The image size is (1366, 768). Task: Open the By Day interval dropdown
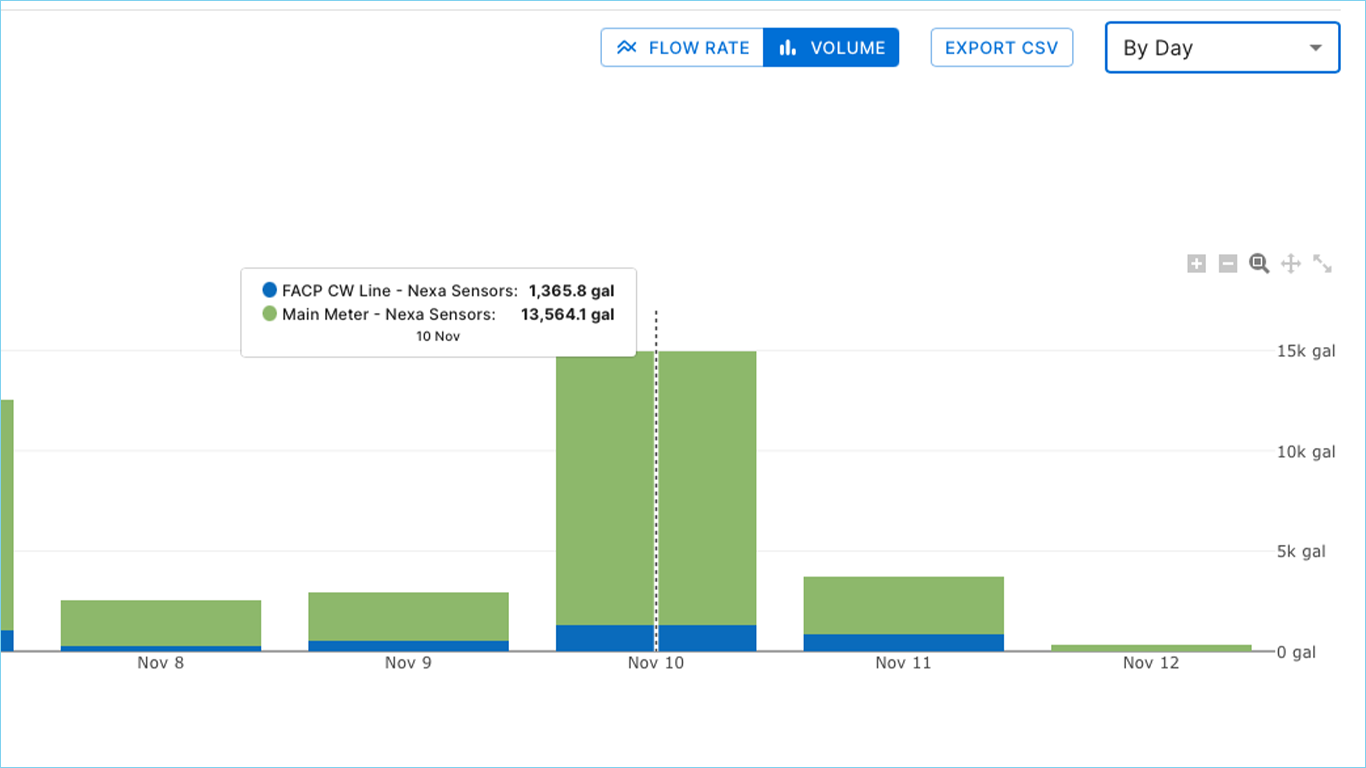(x=1222, y=48)
